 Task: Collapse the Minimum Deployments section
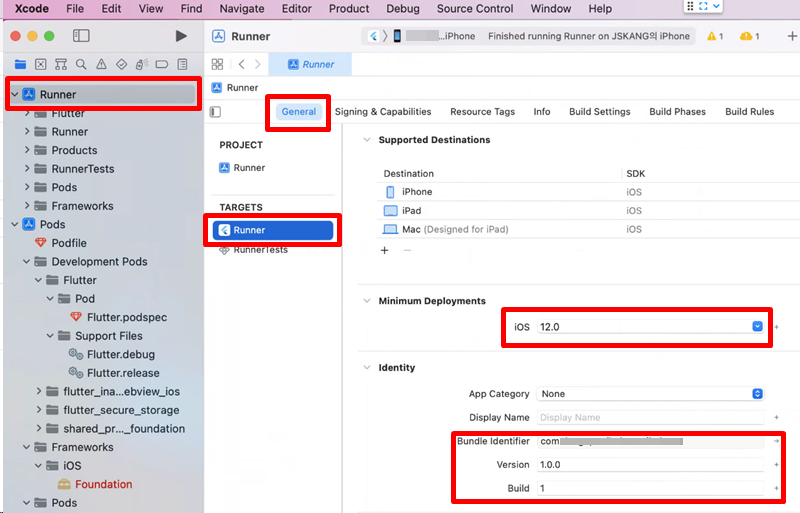click(366, 301)
